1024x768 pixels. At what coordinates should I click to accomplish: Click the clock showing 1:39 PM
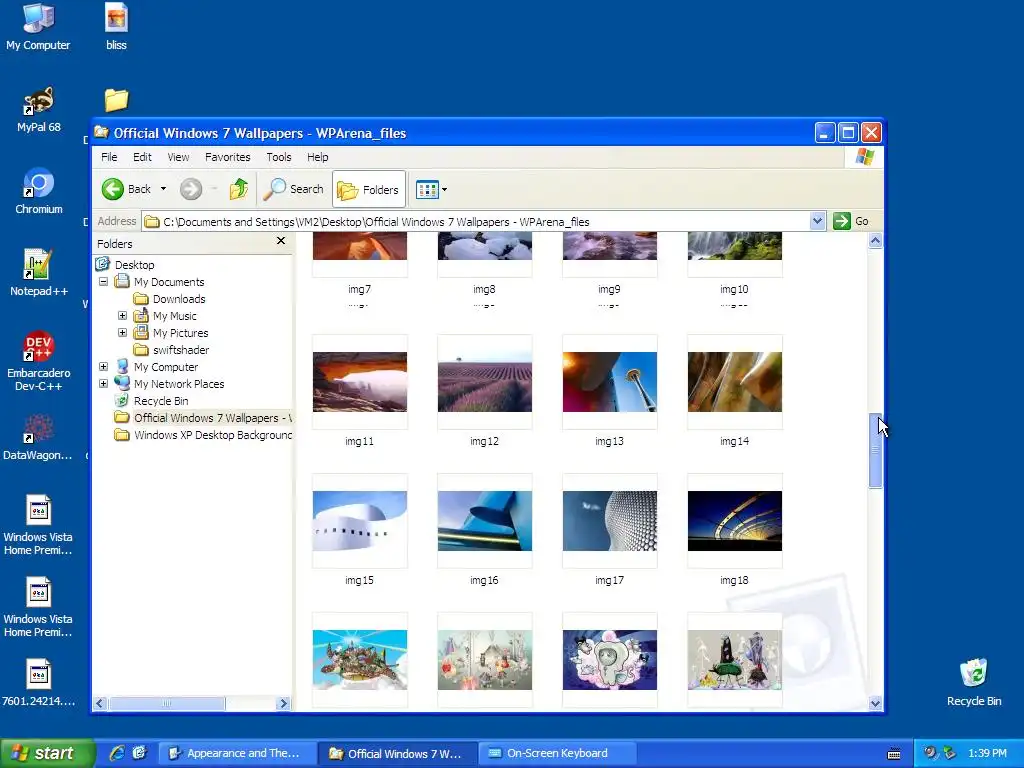point(987,753)
